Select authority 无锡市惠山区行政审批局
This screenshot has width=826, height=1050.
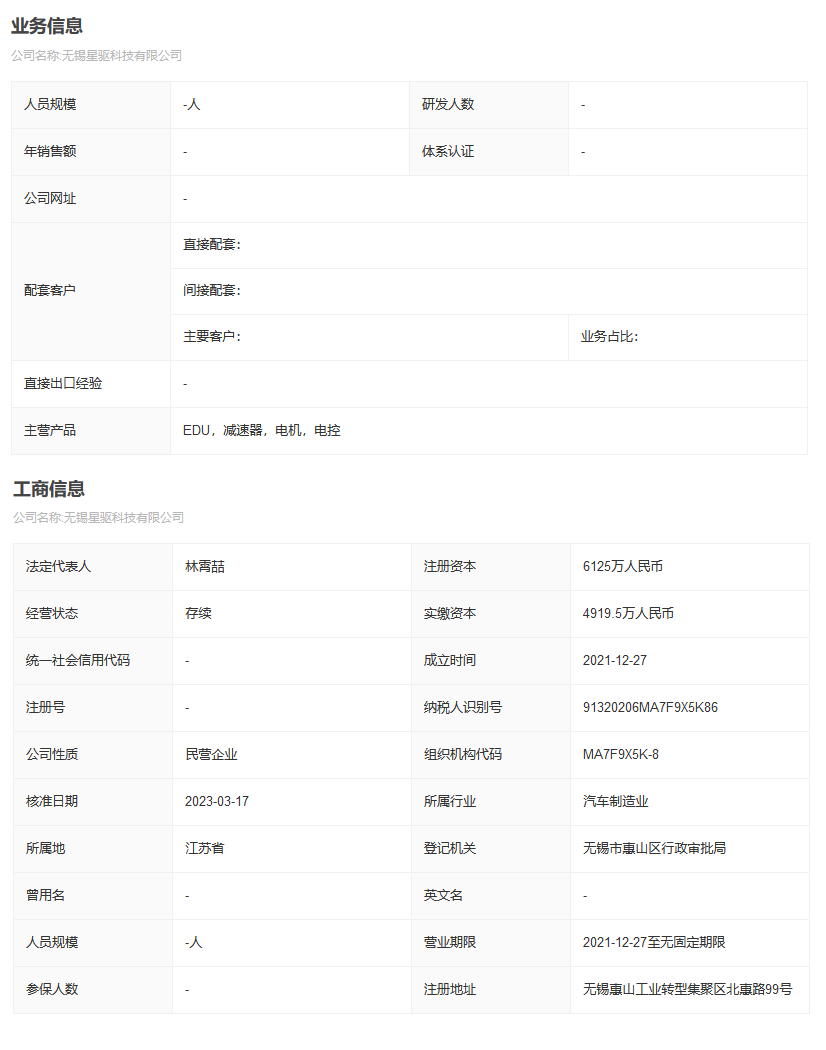click(x=655, y=848)
